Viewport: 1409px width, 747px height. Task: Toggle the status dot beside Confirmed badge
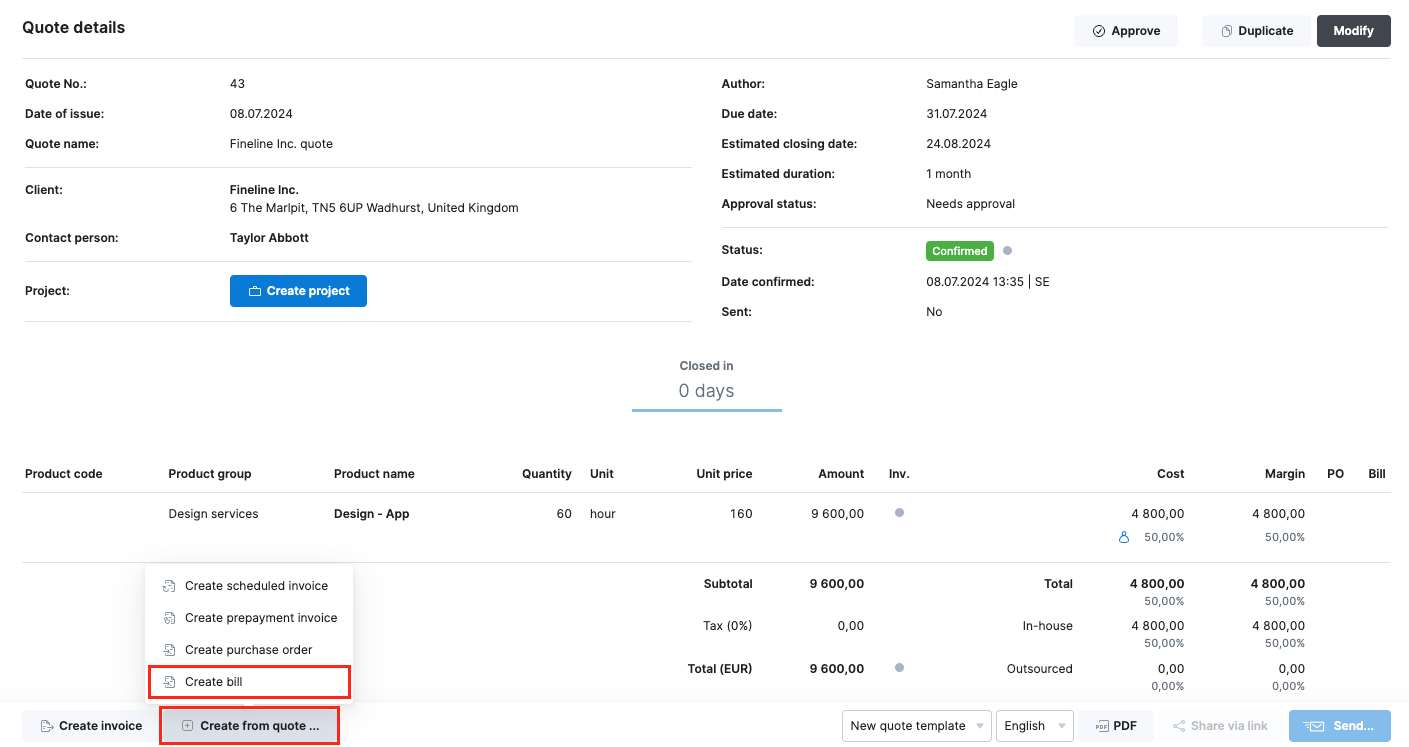(1007, 250)
